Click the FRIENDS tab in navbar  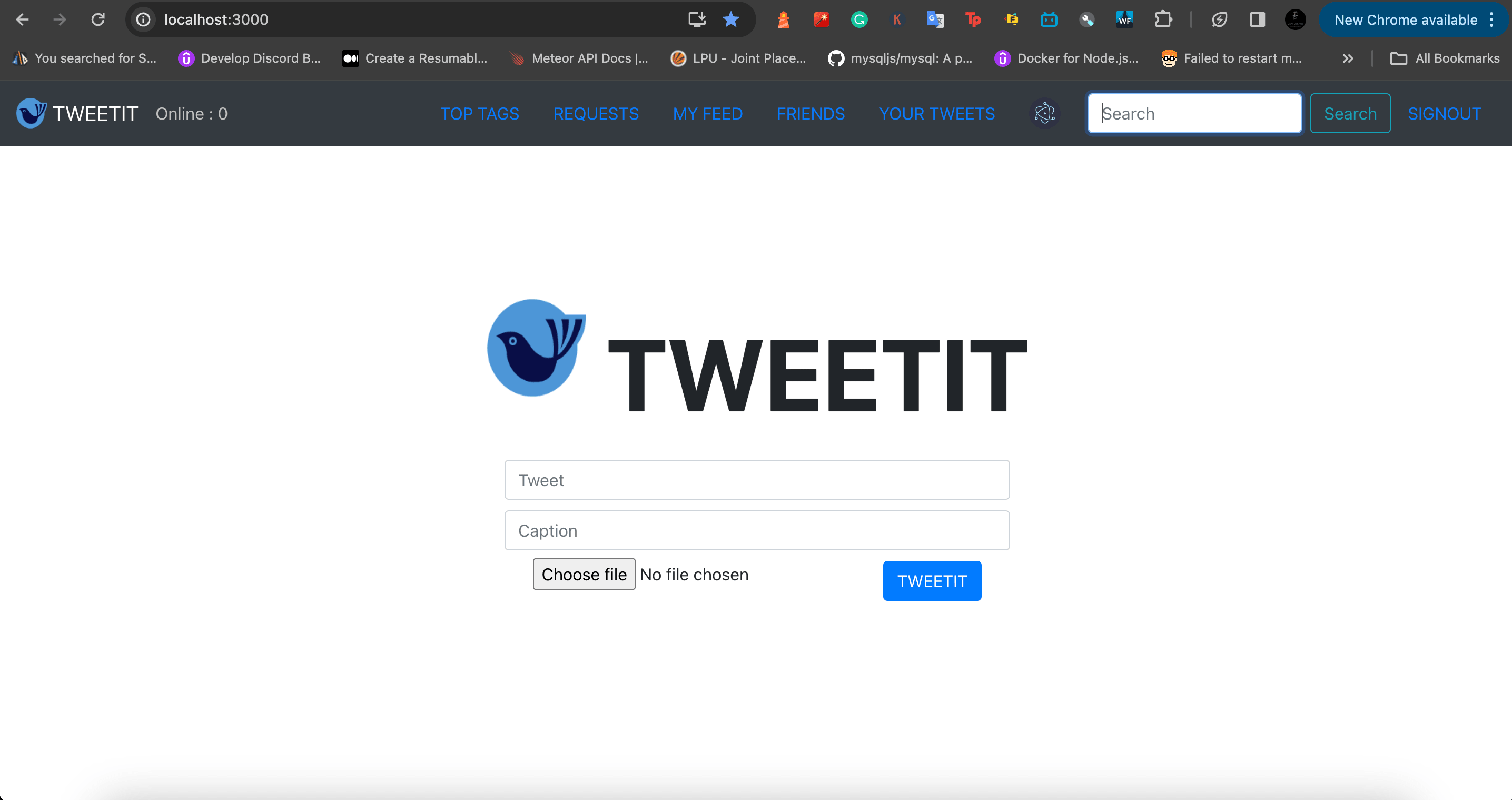click(x=811, y=114)
